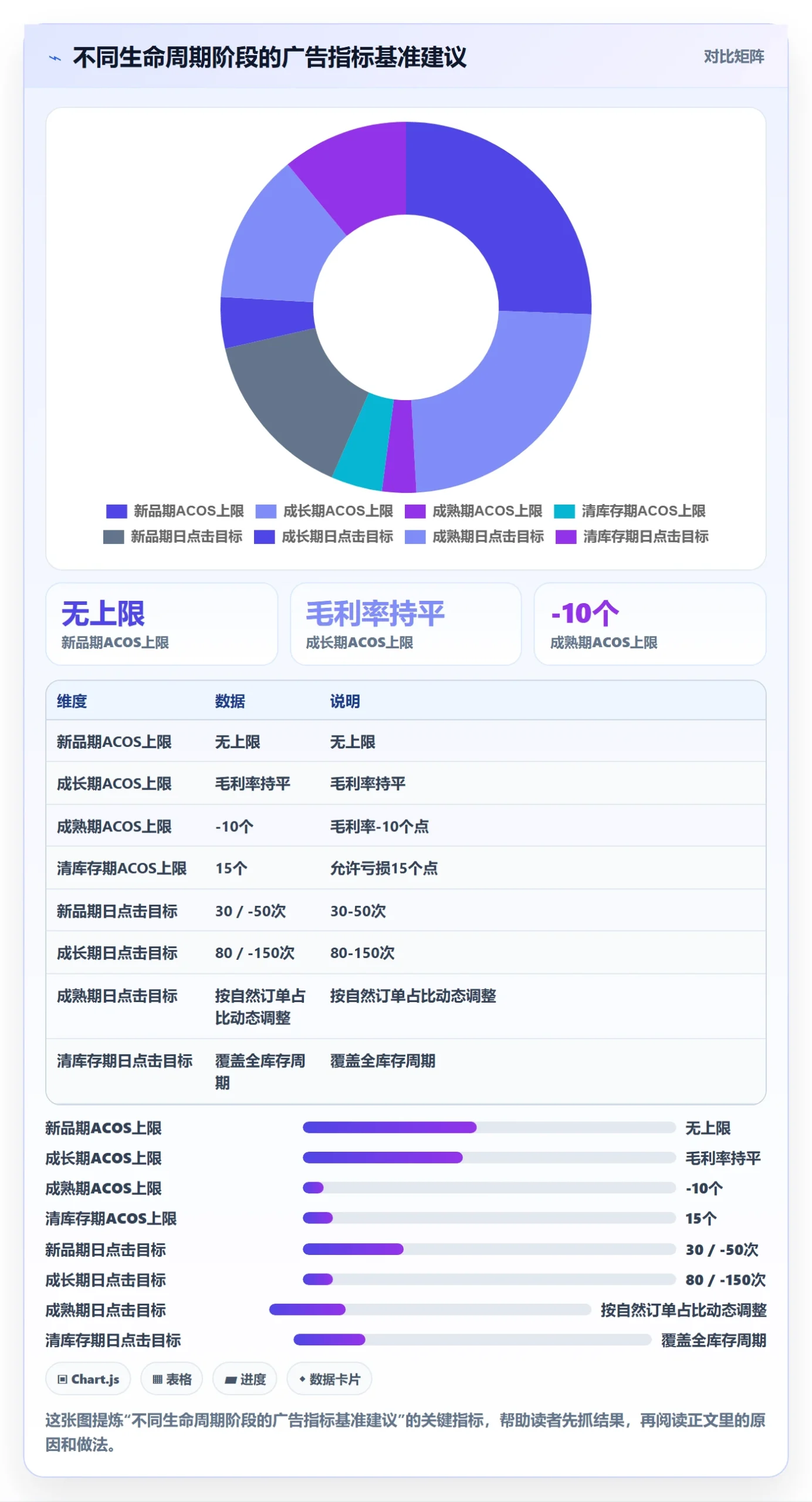Image resolution: width=812 pixels, height=1502 pixels.
Task: Click the 成熟期ACOS上限 progress bar
Action: 489,1188
